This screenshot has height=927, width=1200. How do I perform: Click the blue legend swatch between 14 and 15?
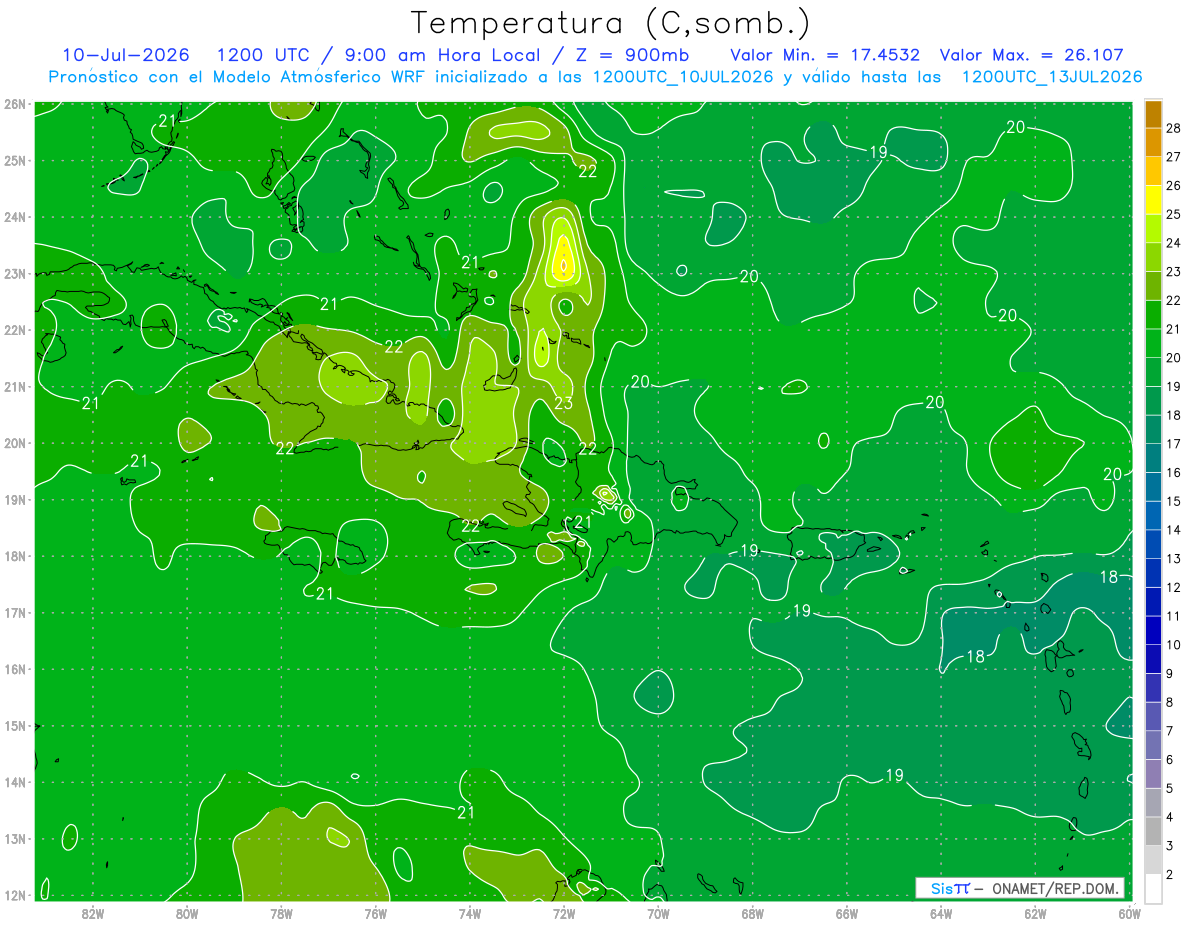coord(1153,515)
